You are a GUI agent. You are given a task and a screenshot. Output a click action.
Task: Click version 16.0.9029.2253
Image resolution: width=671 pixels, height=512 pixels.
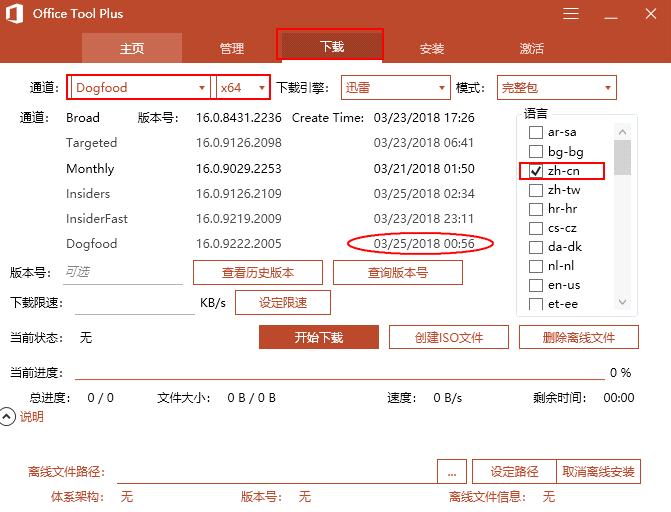coord(238,168)
